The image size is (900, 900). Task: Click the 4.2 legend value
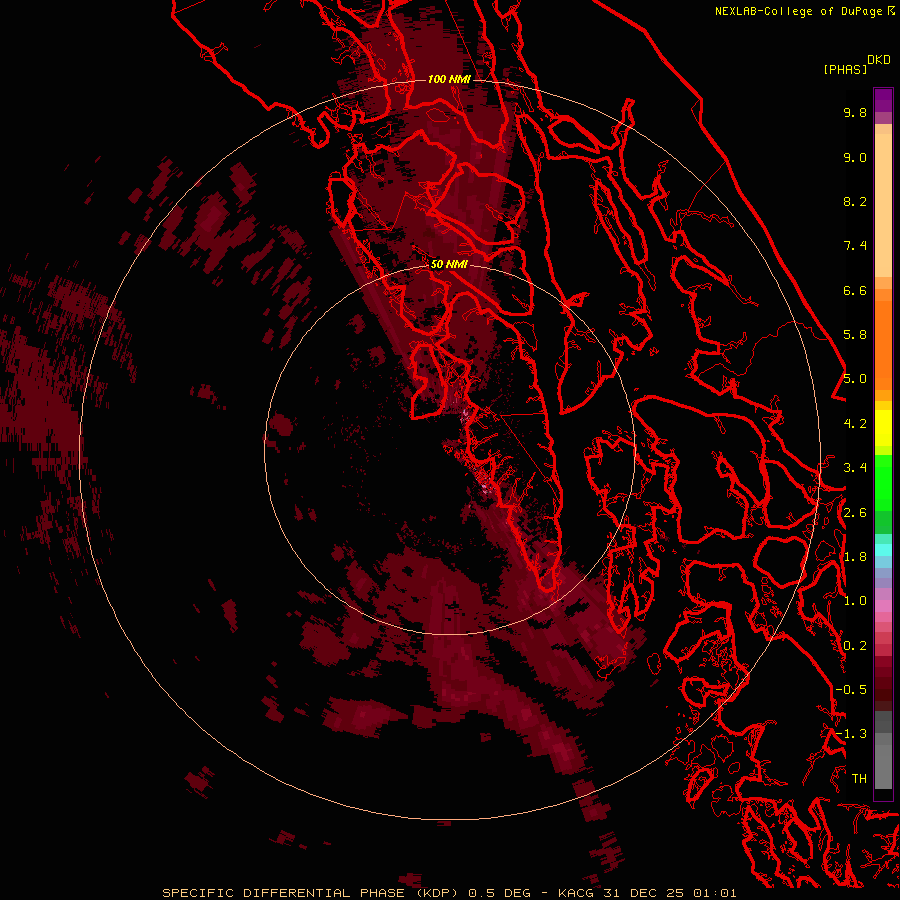(x=855, y=424)
